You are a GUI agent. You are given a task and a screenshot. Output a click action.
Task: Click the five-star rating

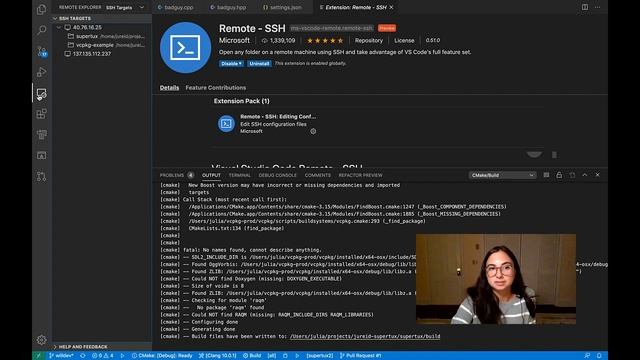325,40
